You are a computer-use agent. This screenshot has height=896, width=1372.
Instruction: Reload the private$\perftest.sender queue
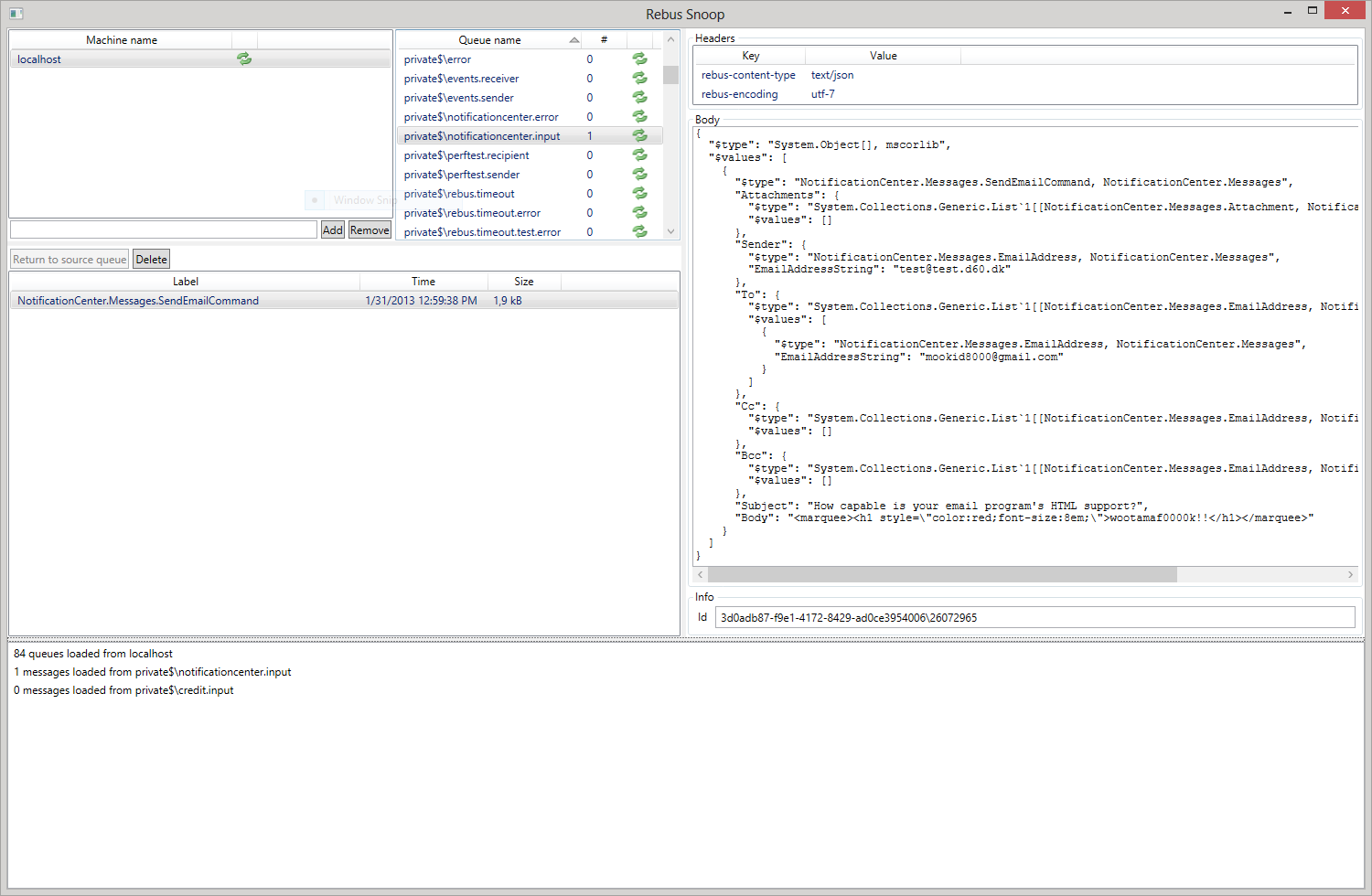639,174
